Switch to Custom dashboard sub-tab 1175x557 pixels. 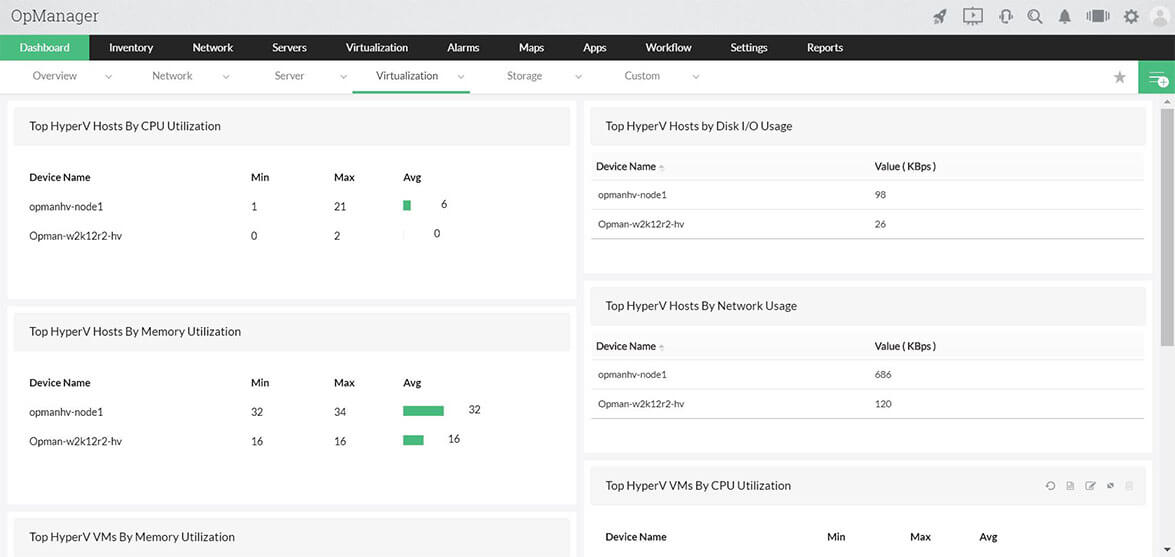pyautogui.click(x=642, y=76)
